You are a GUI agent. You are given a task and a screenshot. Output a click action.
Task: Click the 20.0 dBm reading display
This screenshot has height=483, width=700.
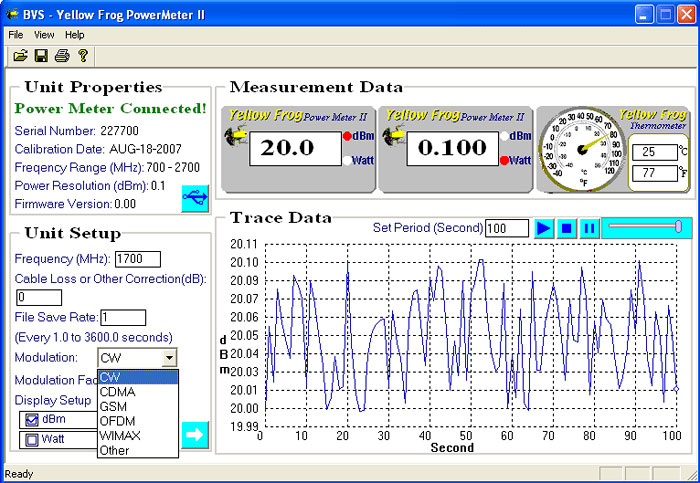pyautogui.click(x=295, y=148)
